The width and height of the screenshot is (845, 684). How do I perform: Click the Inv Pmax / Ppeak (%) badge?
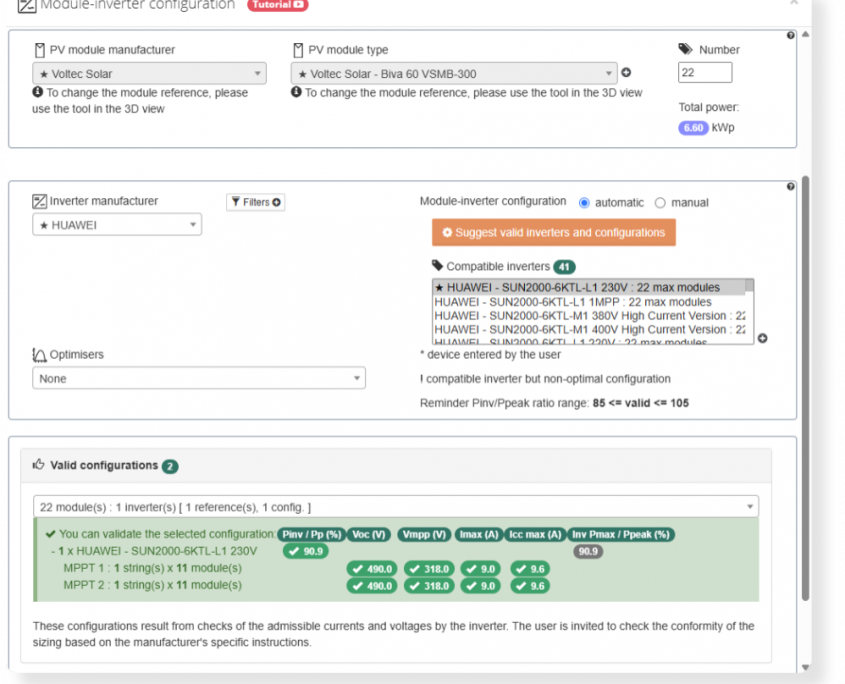pyautogui.click(x=621, y=535)
